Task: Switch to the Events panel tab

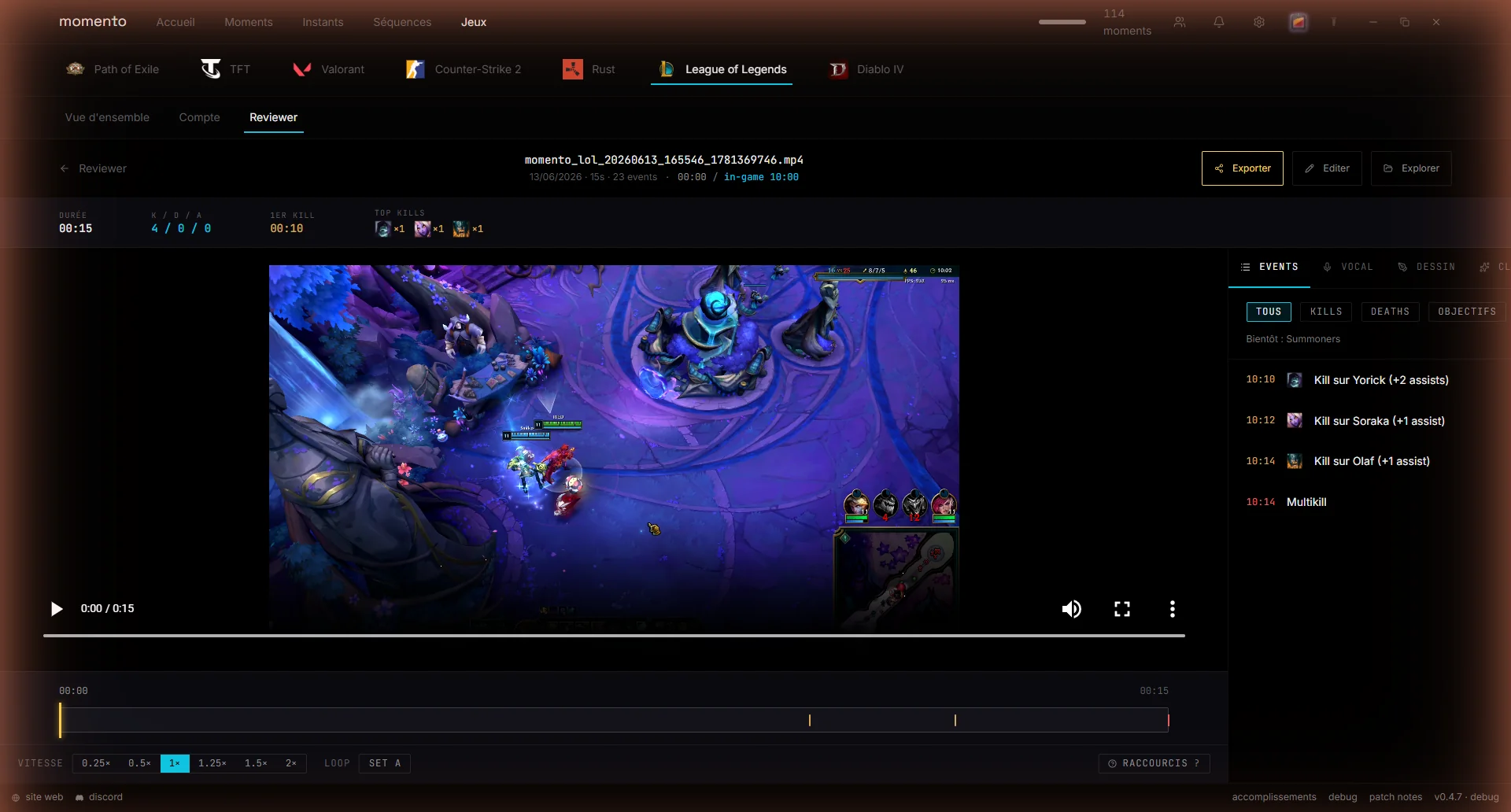Action: tap(1269, 268)
